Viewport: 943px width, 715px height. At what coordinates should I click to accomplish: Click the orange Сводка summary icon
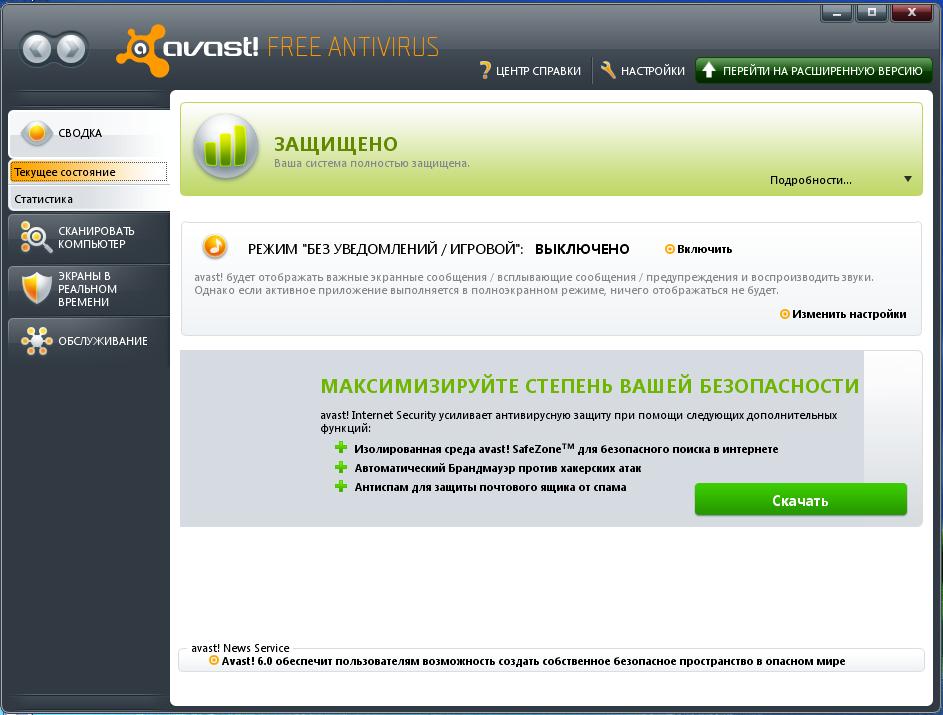coord(37,133)
